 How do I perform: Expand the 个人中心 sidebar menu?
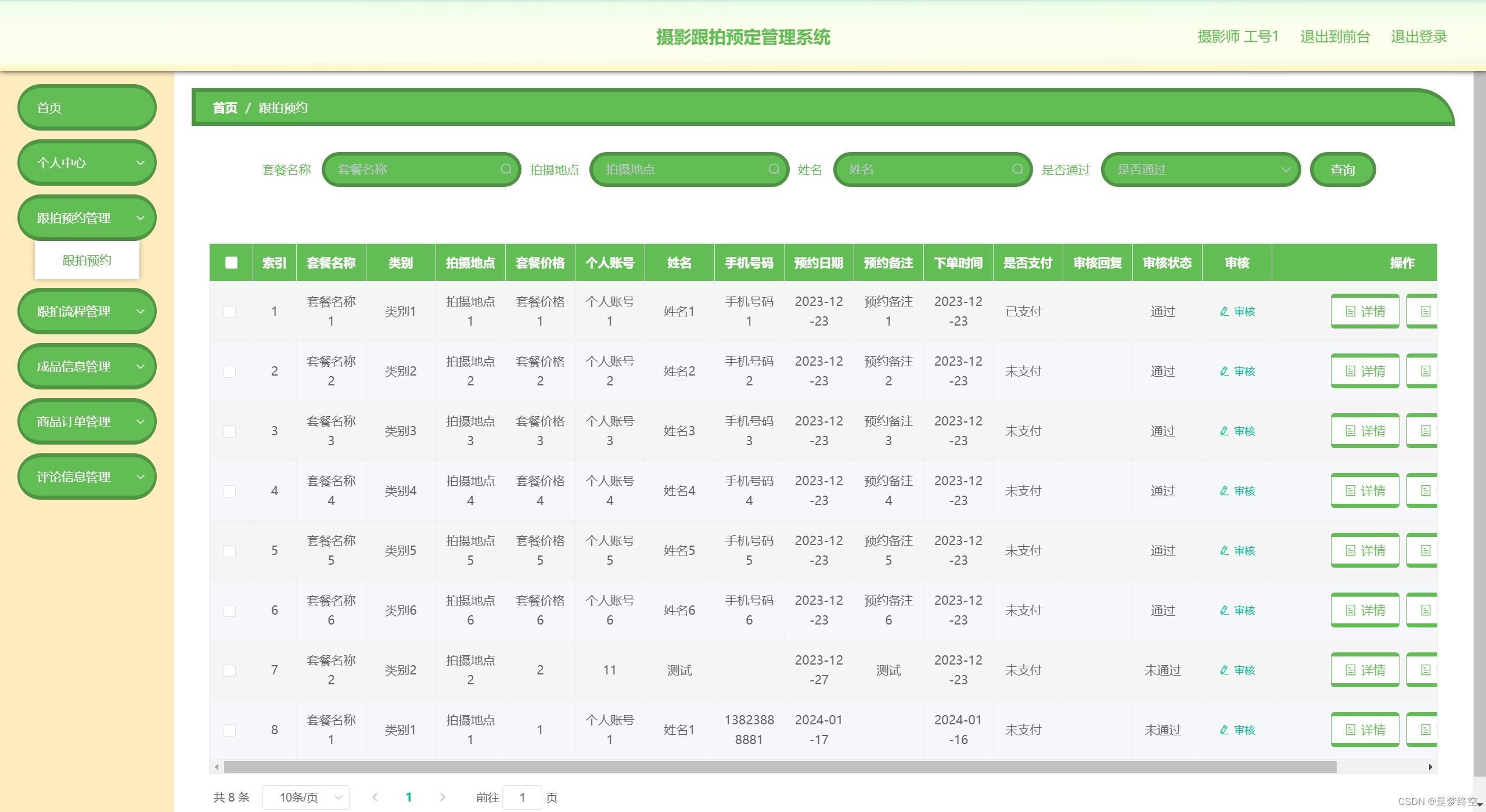(x=87, y=163)
